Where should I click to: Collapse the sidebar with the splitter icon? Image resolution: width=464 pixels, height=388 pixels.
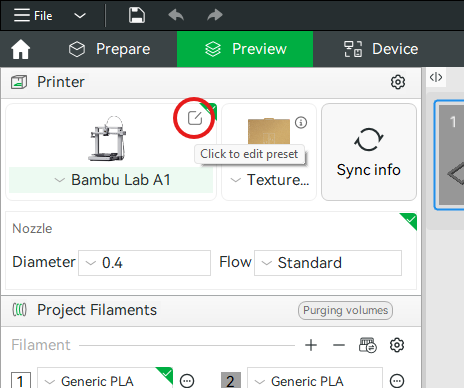[x=436, y=77]
